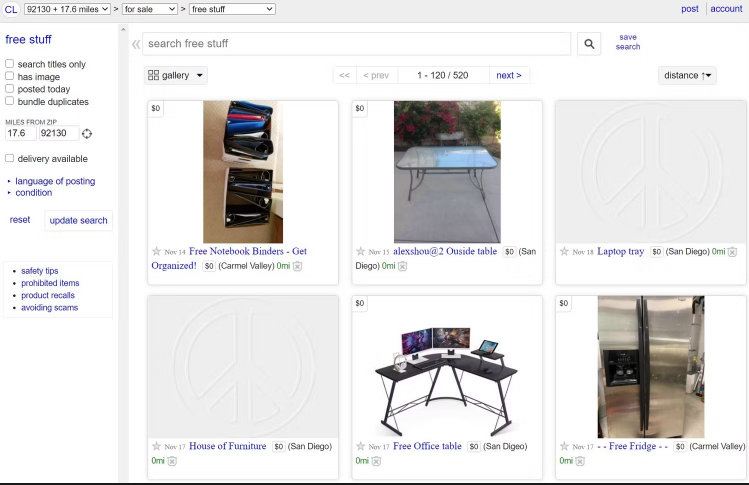
Task: Click the search free stuff input field
Action: point(356,44)
